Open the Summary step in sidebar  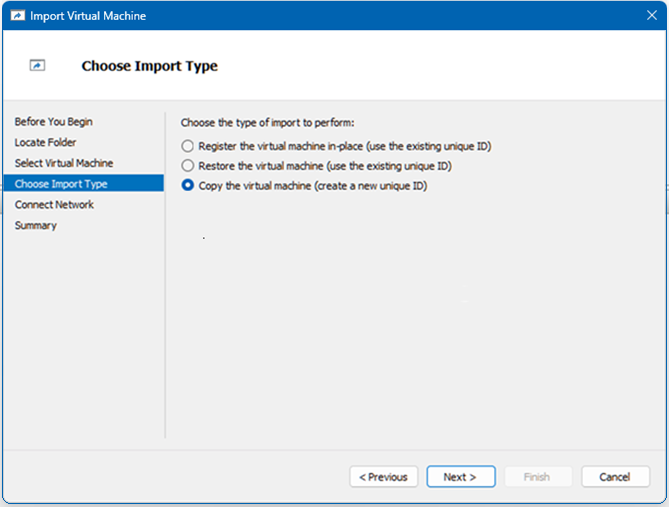[x=35, y=226]
